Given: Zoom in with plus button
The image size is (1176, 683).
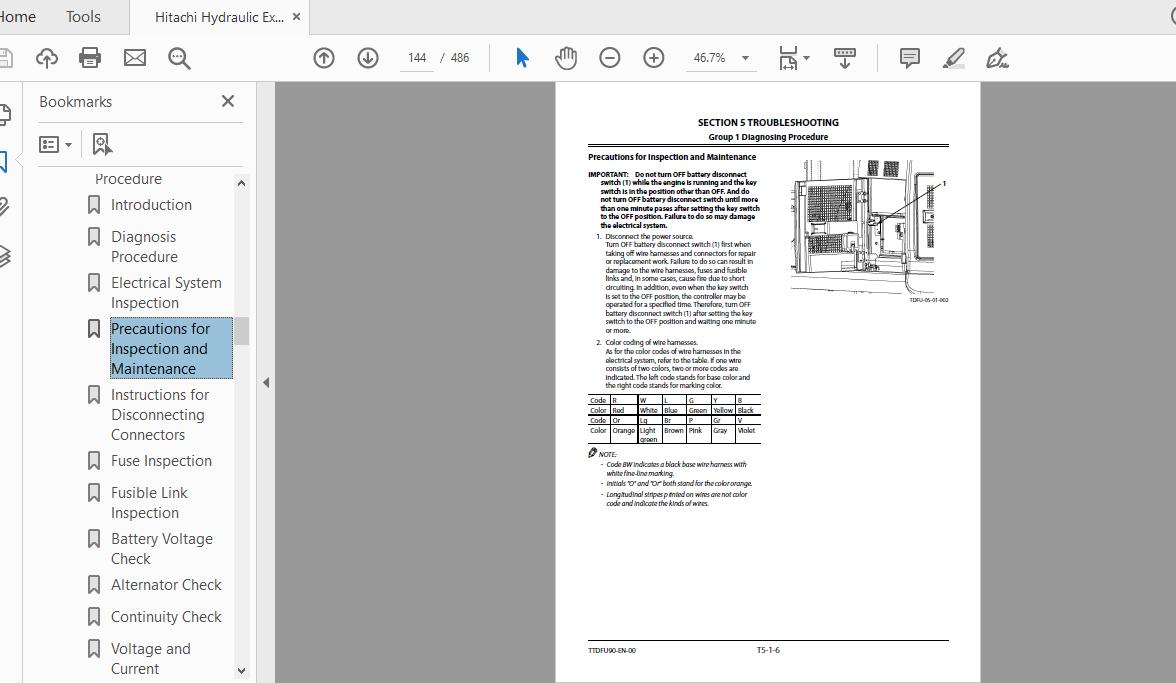Looking at the screenshot, I should click(654, 58).
